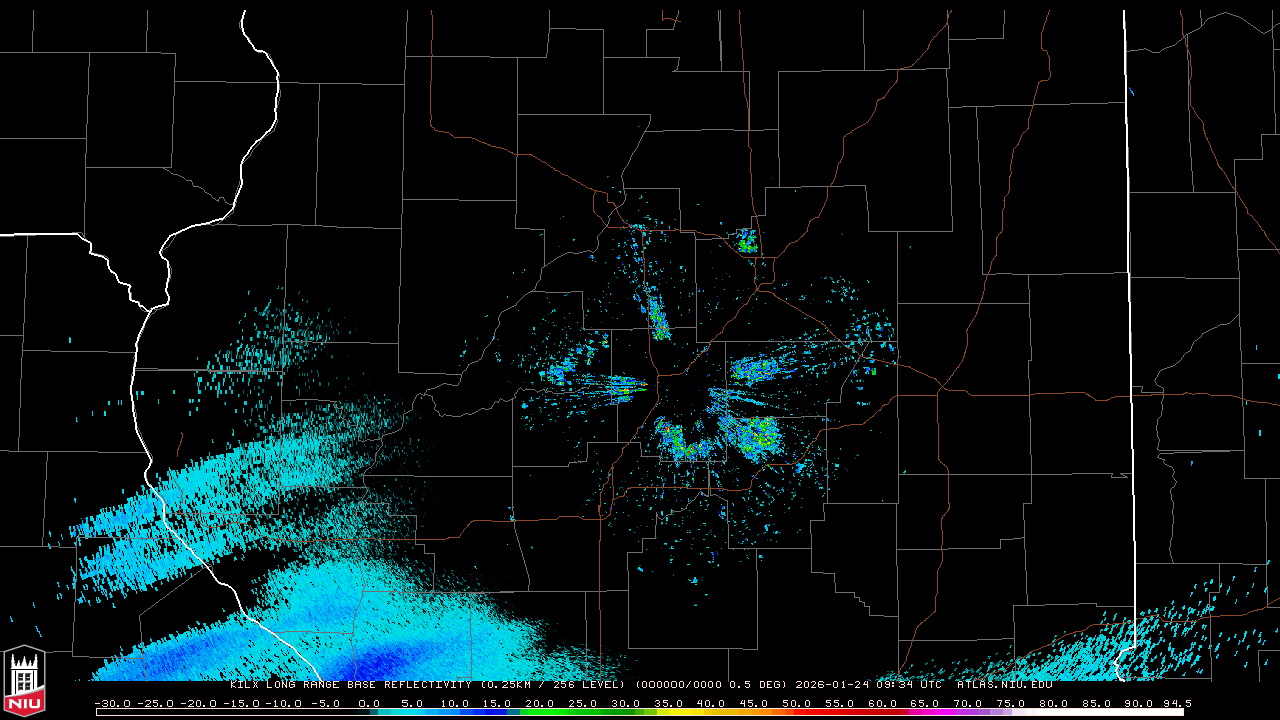Viewport: 1280px width, 720px height.
Task: Click the NIU logo in the corner
Action: [x=24, y=683]
